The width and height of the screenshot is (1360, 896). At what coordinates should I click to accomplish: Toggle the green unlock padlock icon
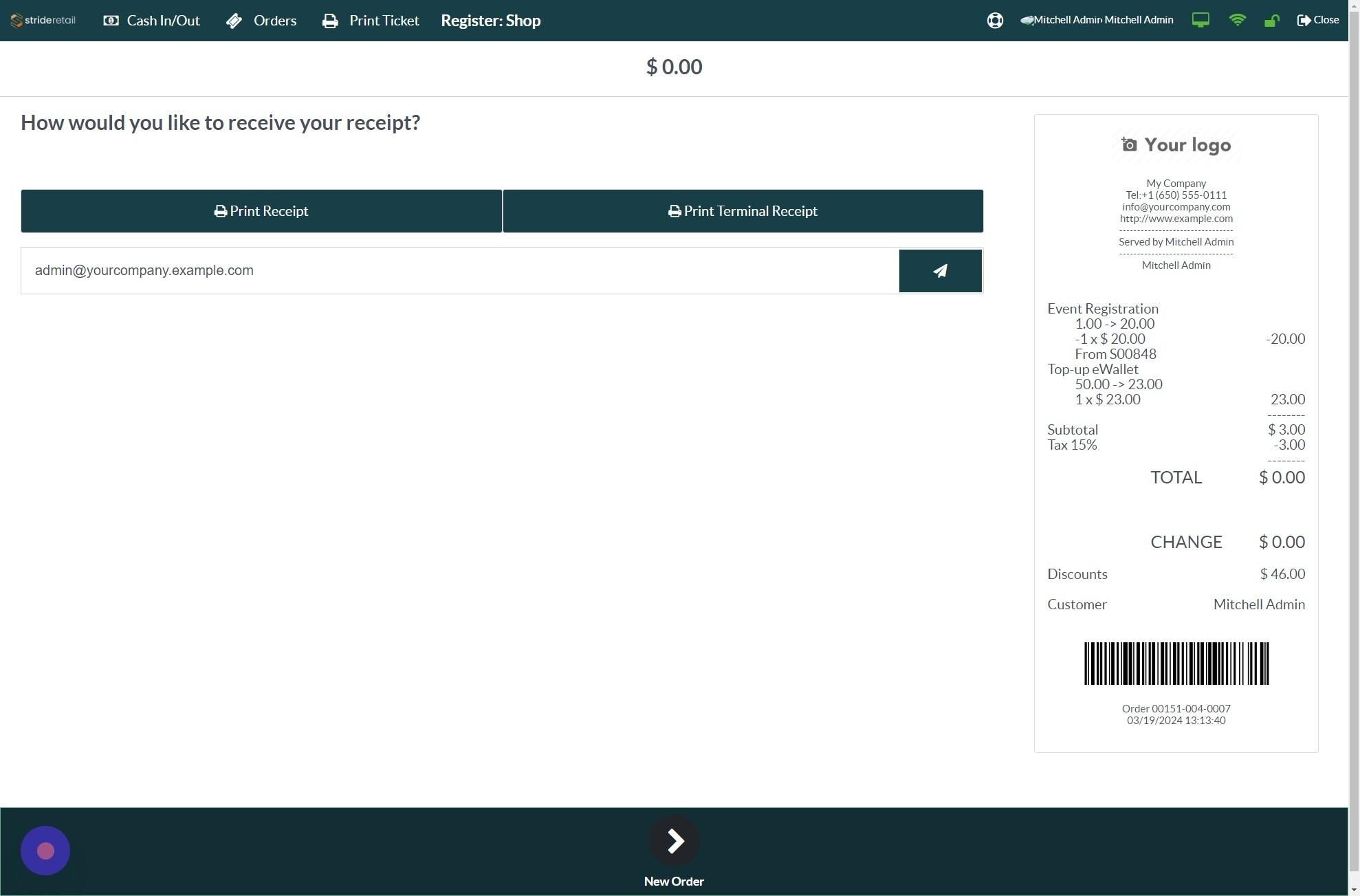1271,21
